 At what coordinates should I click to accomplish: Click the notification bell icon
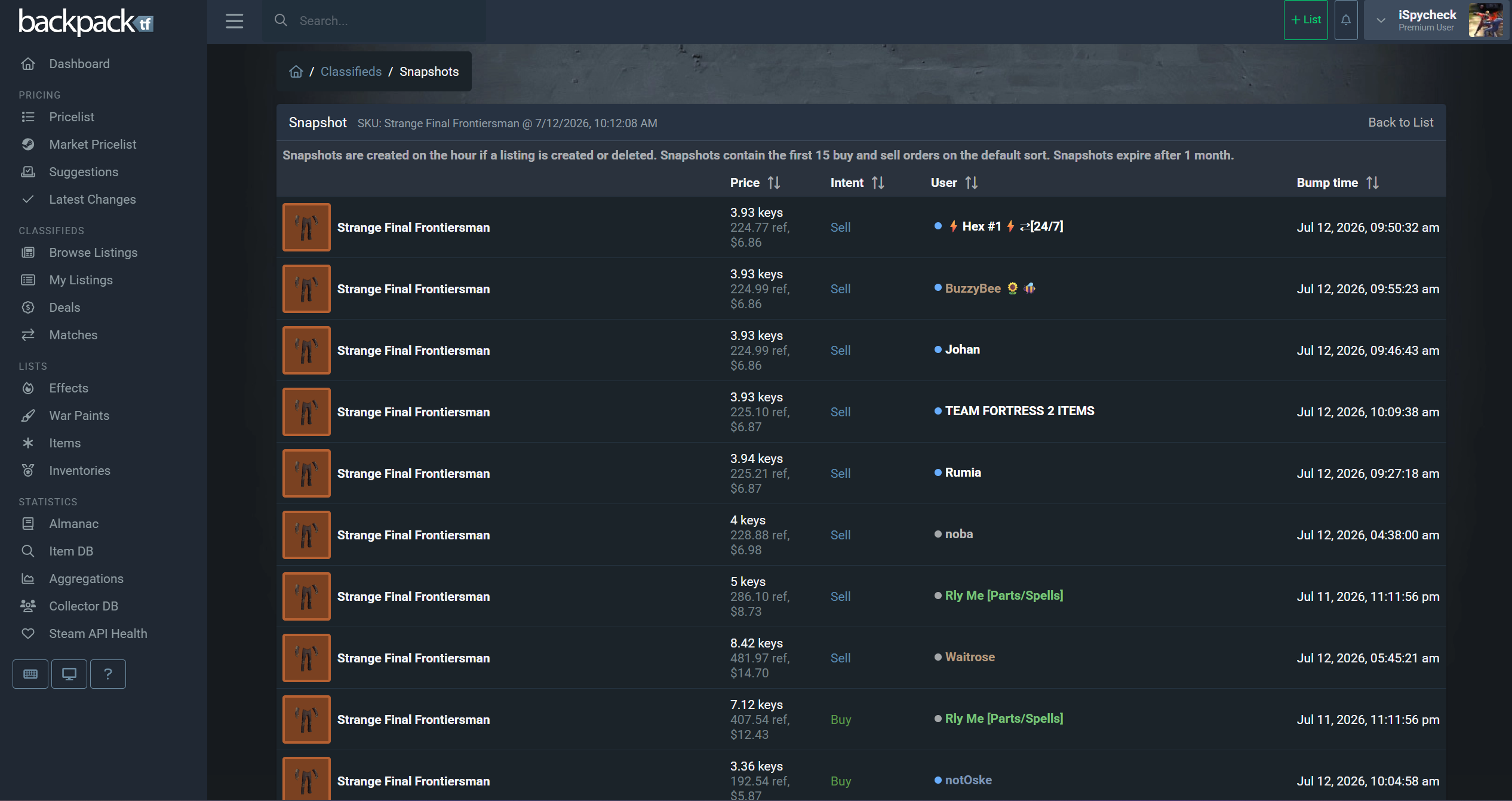click(x=1346, y=20)
